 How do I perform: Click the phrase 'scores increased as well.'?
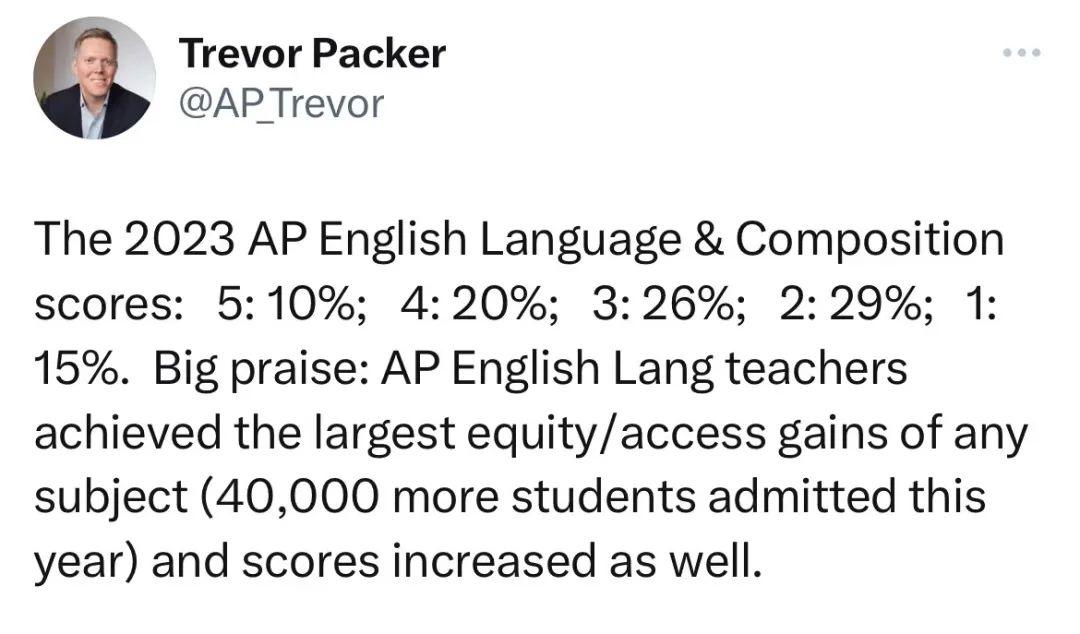502,561
